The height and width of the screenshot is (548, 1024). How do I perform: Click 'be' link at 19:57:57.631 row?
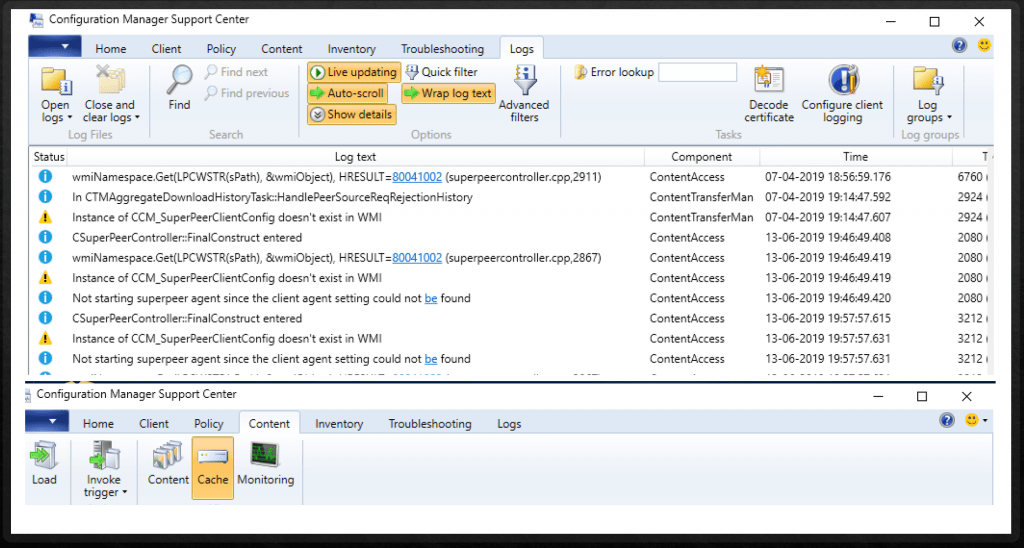[x=431, y=359]
